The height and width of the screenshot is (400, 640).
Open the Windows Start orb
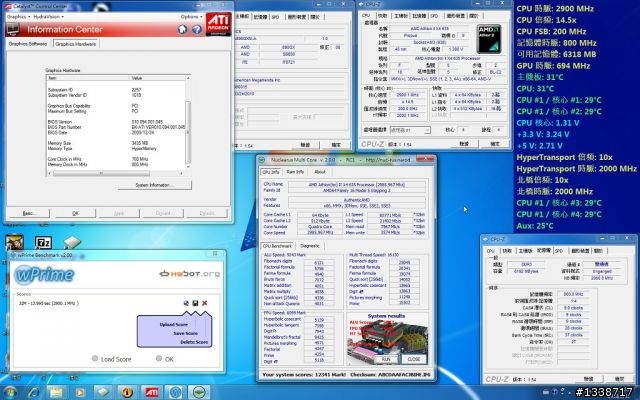point(9,393)
